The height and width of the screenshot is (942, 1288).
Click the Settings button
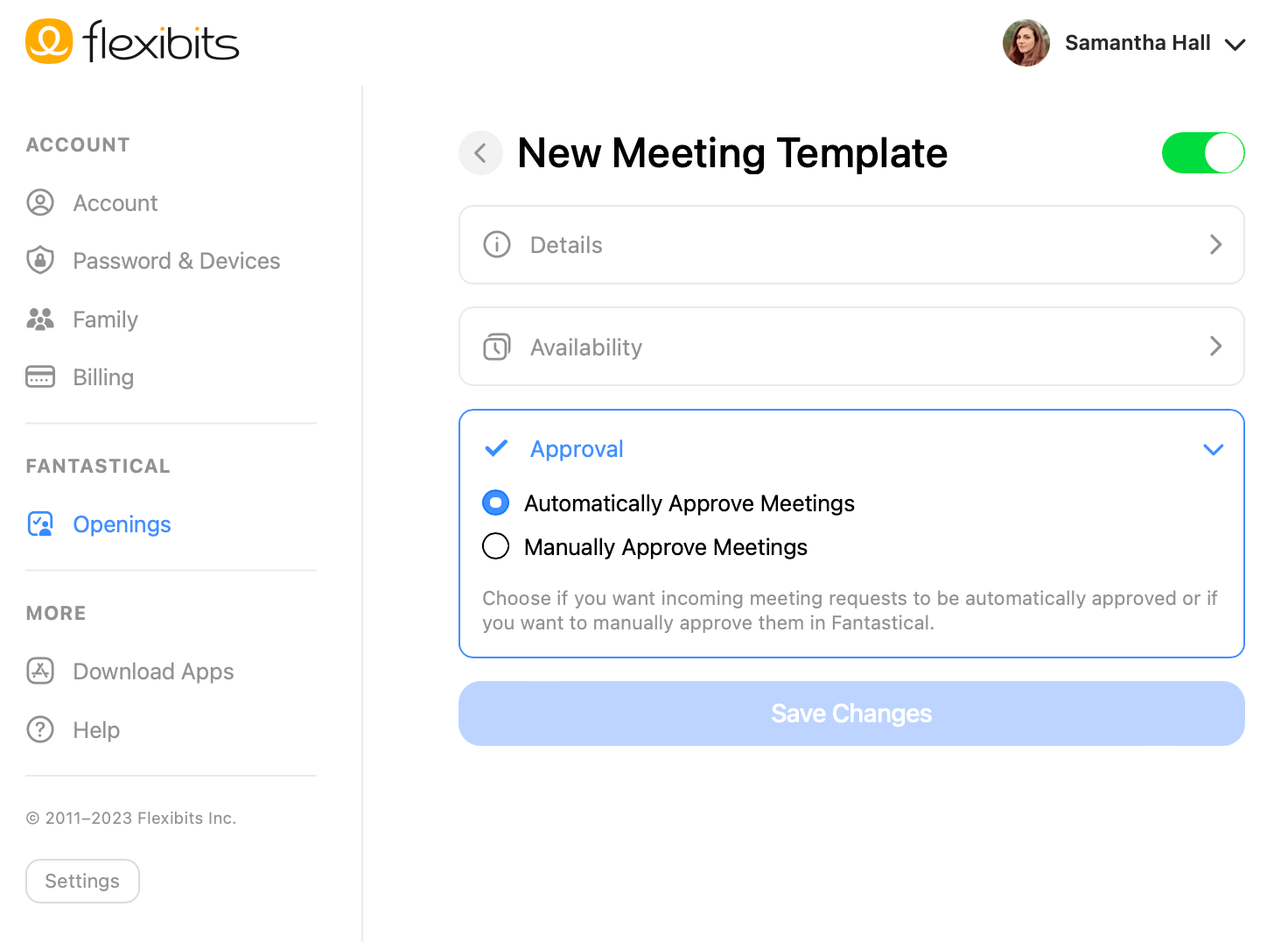tap(82, 881)
